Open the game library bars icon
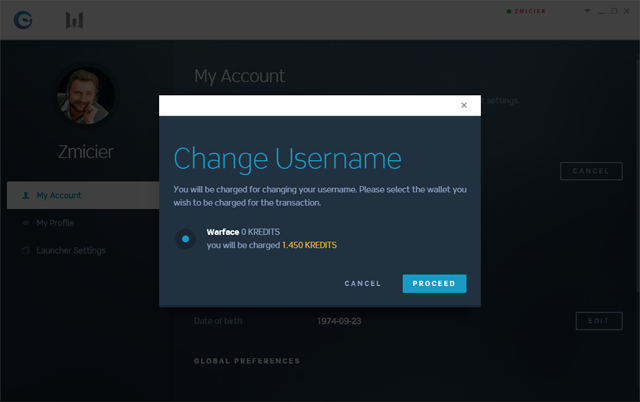This screenshot has height=402, width=640. (75, 19)
